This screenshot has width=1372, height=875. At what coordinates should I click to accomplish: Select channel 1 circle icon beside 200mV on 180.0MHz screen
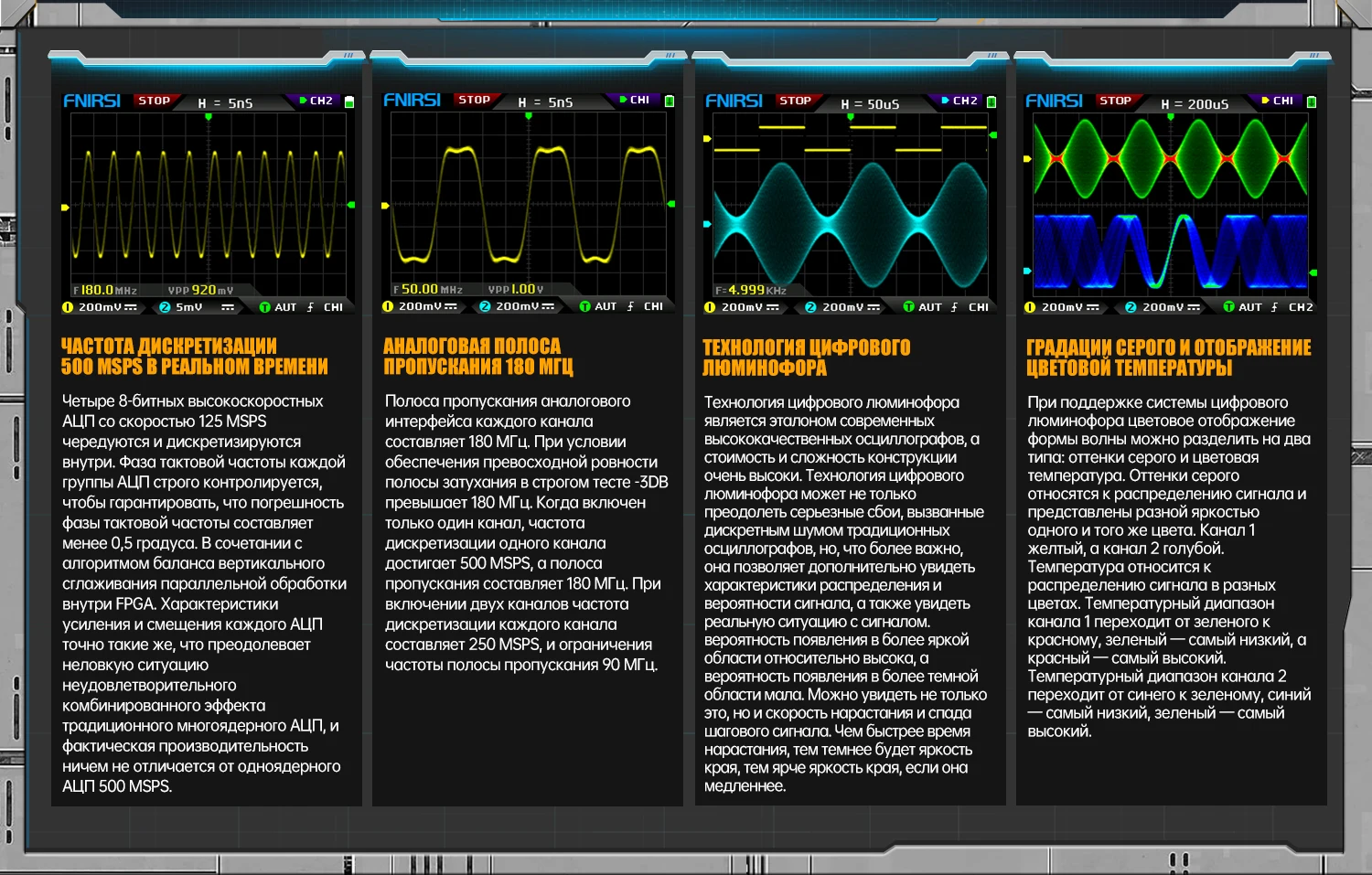68,307
